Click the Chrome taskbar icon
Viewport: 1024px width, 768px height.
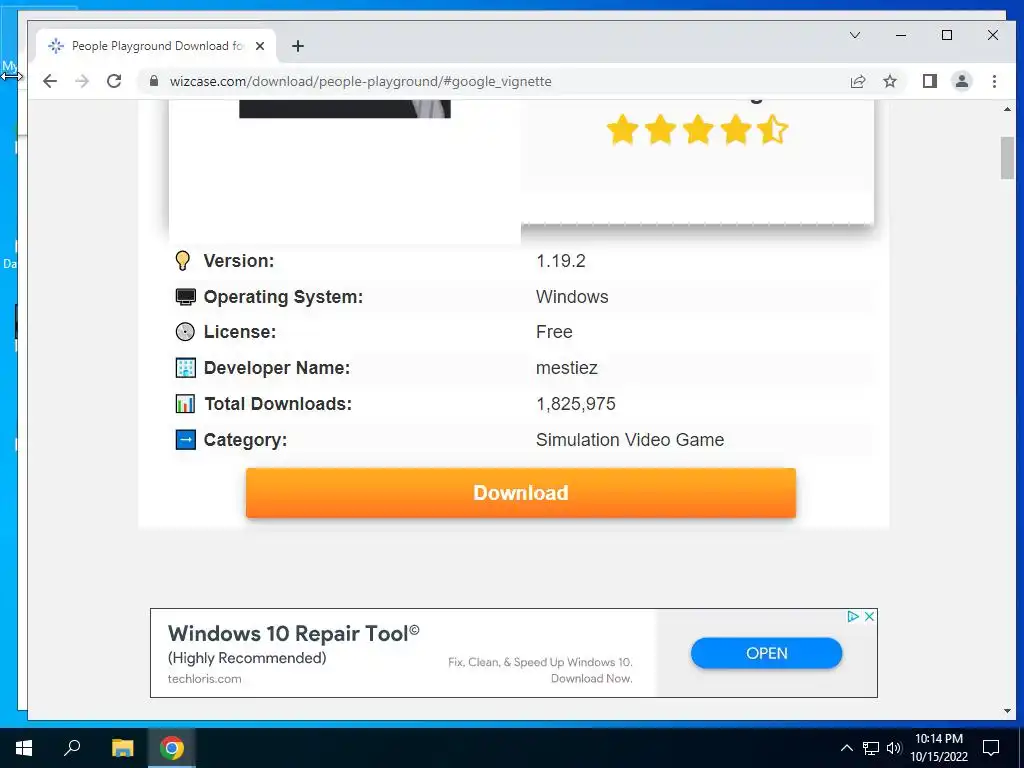(x=171, y=748)
